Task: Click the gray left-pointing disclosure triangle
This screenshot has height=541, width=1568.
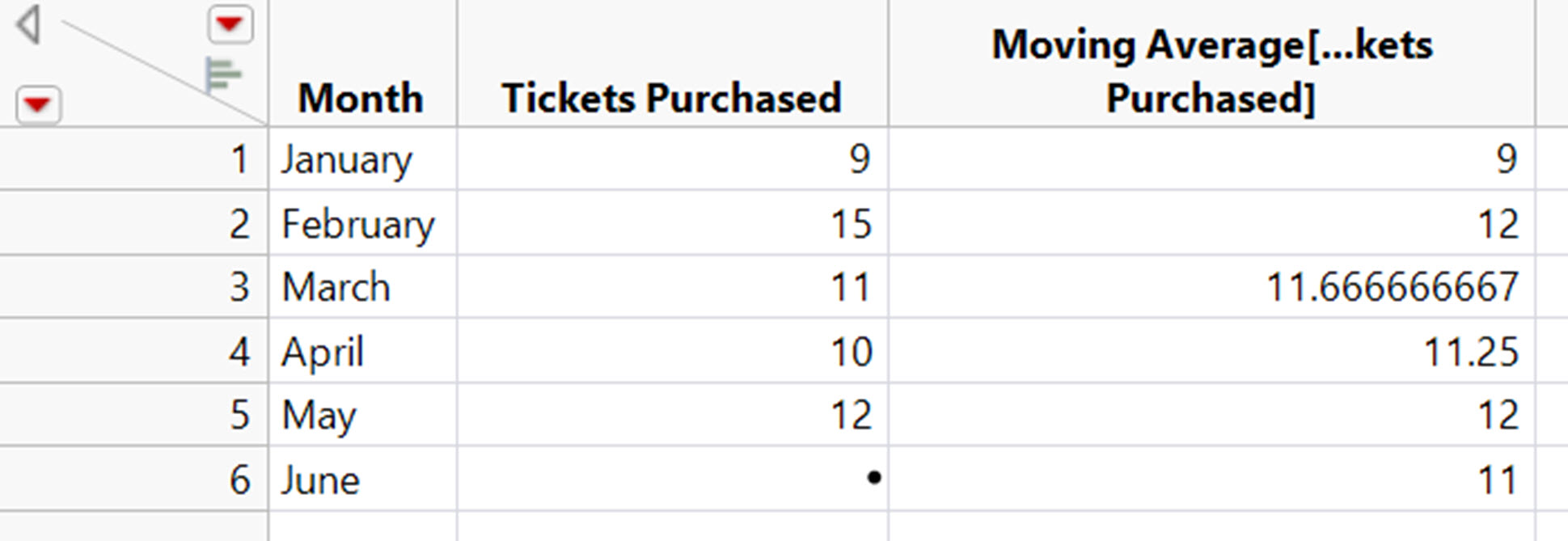Action: click(28, 25)
